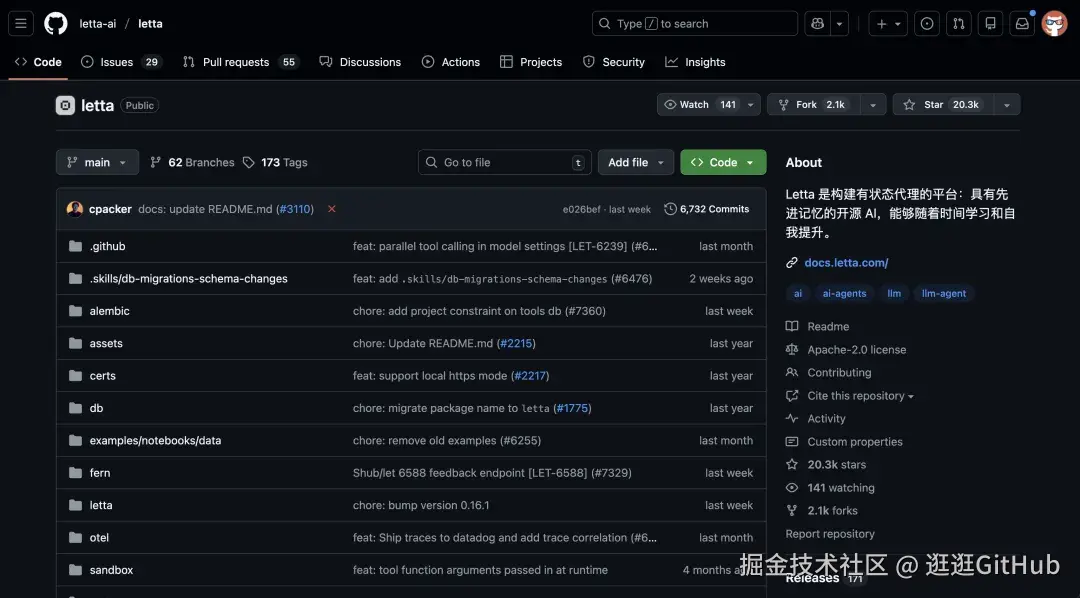The height and width of the screenshot is (598, 1080).
Task: Open the Contributing link
Action: pos(839,373)
